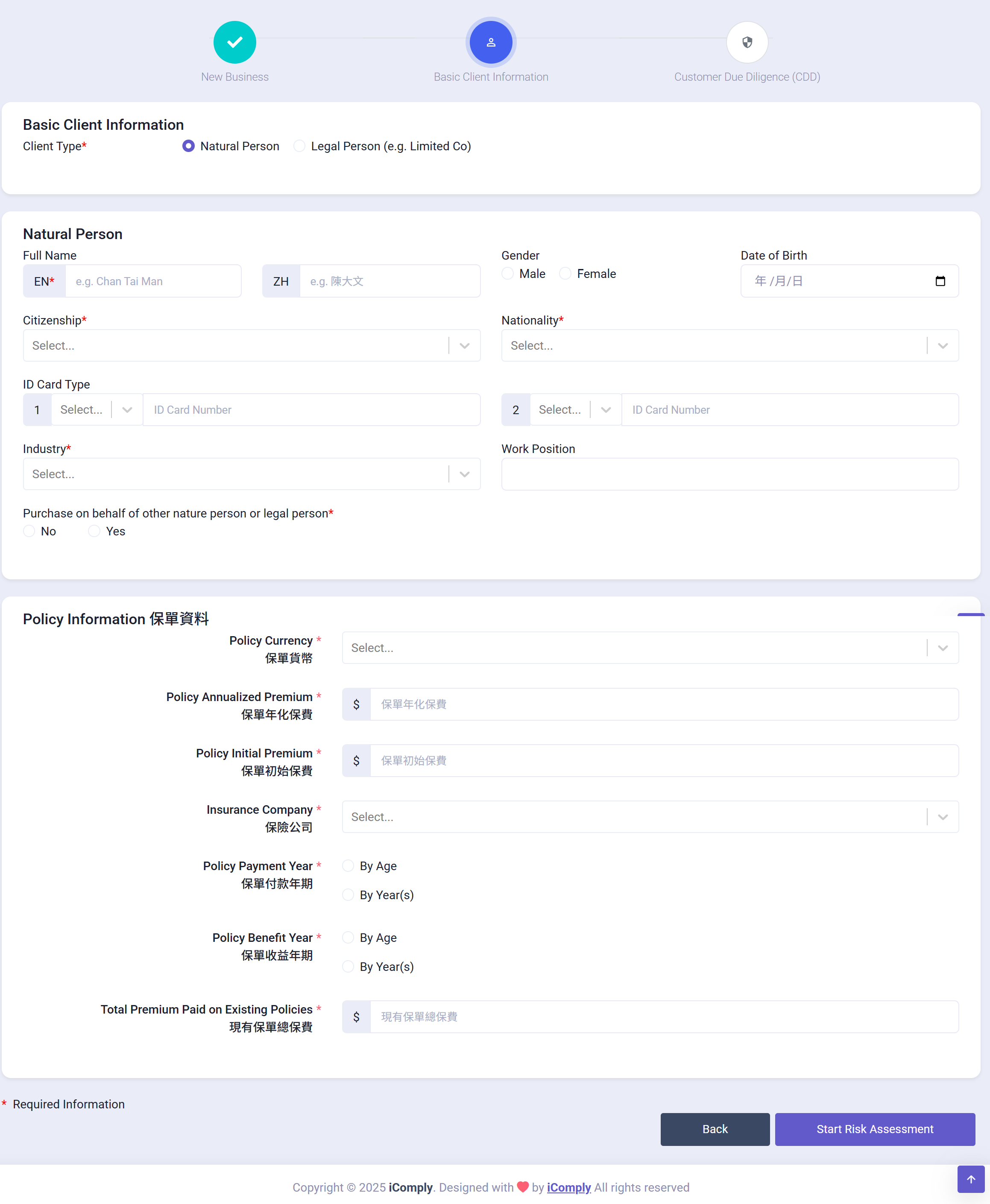Click Total Premium Paid on Existing Policies input
Image resolution: width=990 pixels, height=1204 pixels.
pos(665,1017)
